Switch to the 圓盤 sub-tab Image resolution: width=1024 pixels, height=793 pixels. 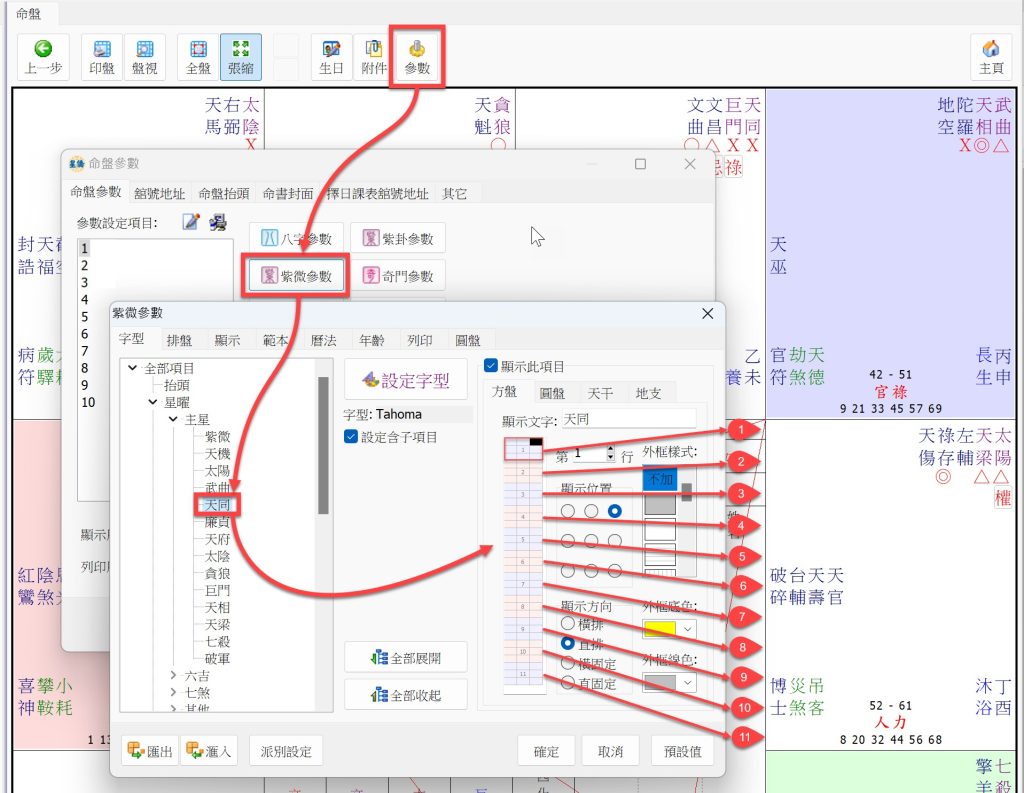coord(552,393)
